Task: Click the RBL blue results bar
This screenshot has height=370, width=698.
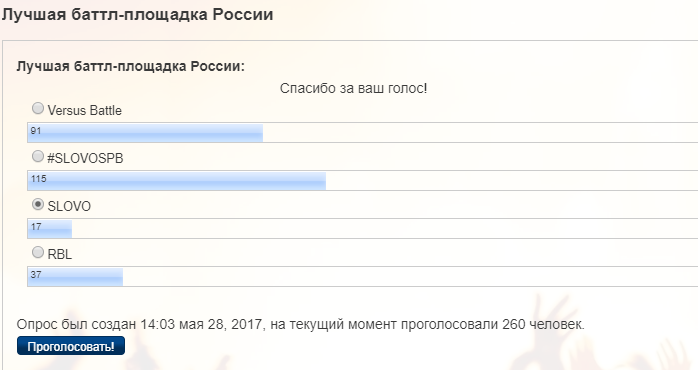Action: coord(75,277)
